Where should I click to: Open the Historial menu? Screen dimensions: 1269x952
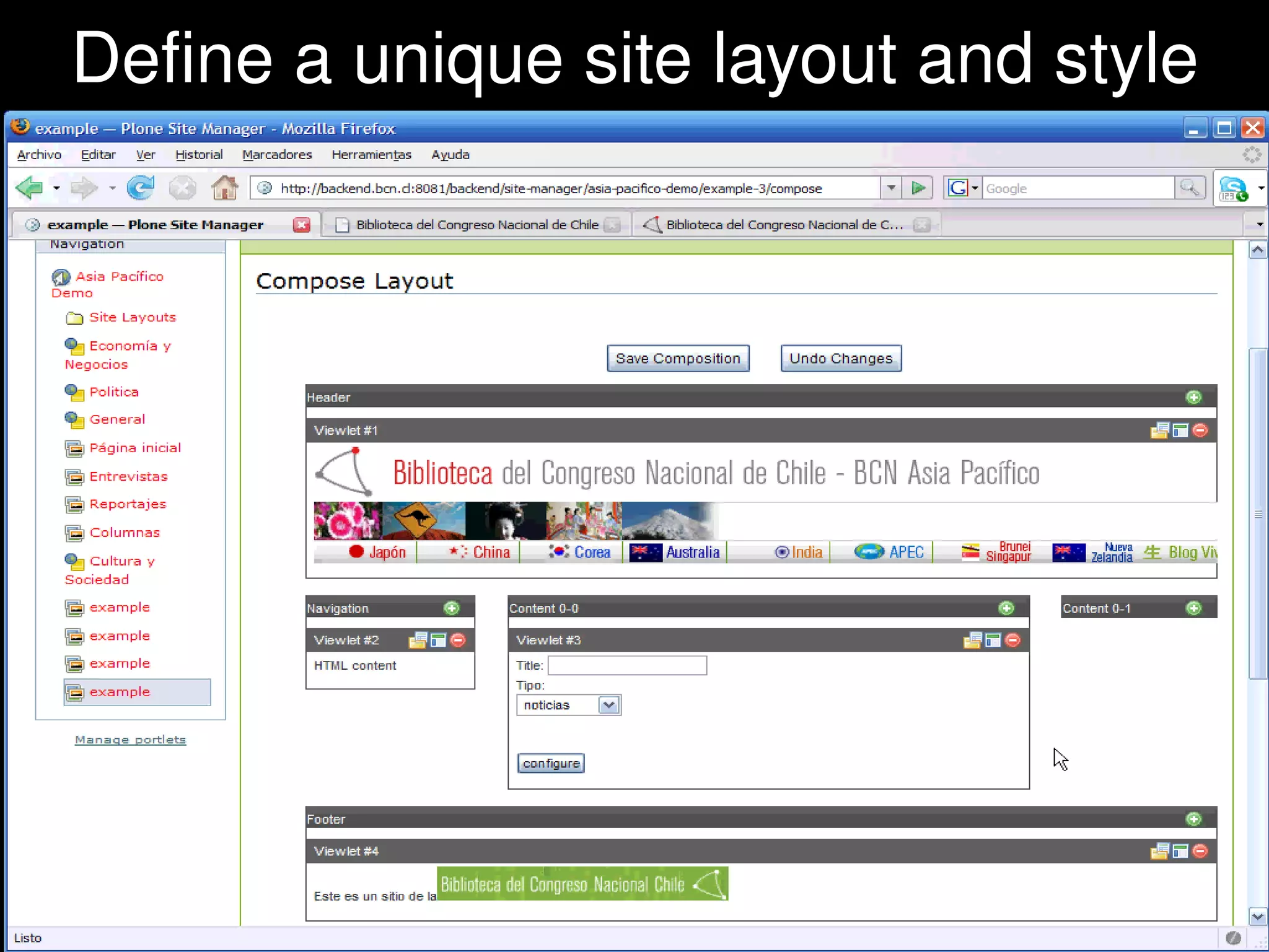coord(199,155)
